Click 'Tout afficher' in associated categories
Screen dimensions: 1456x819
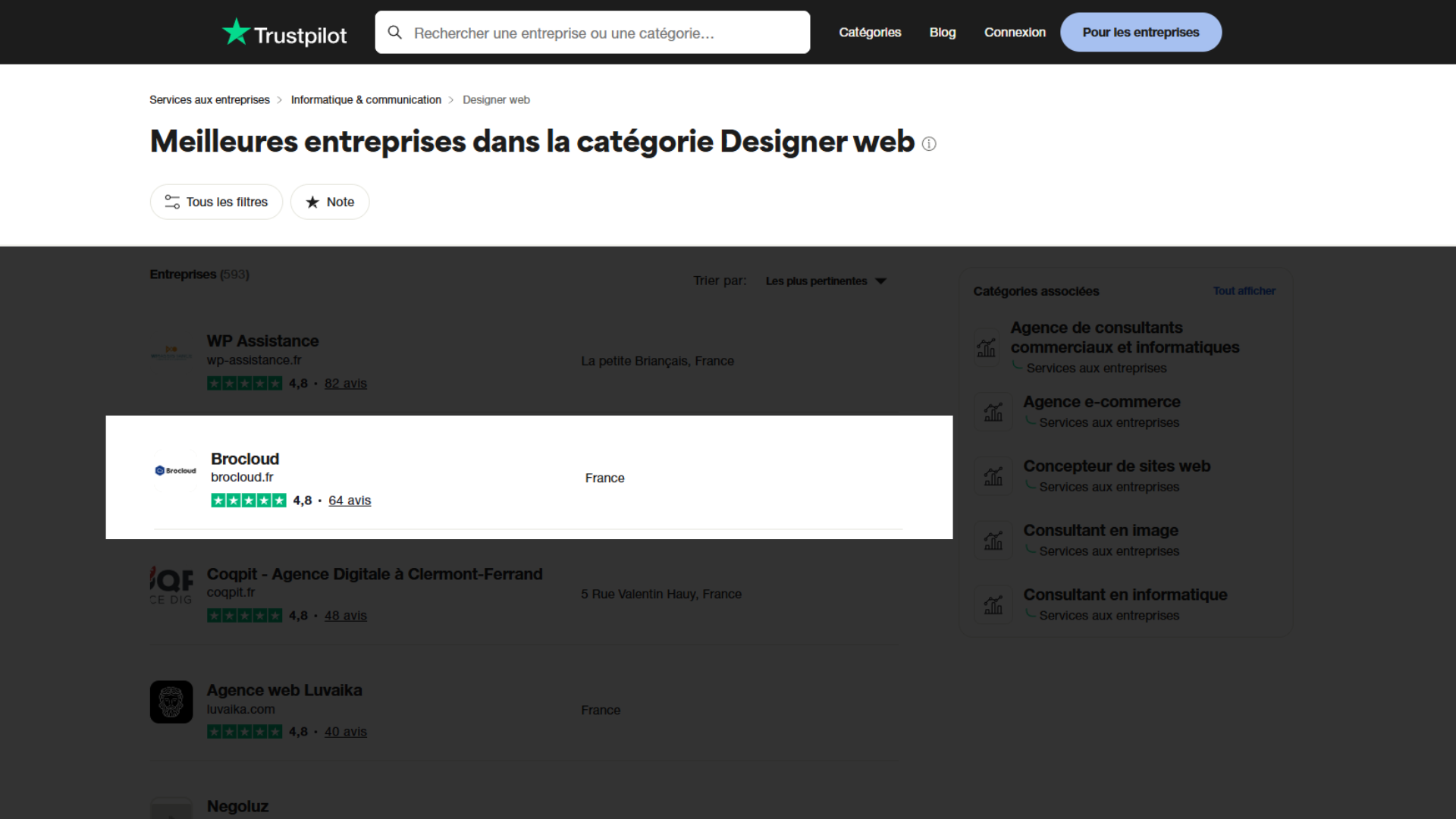pyautogui.click(x=1244, y=291)
